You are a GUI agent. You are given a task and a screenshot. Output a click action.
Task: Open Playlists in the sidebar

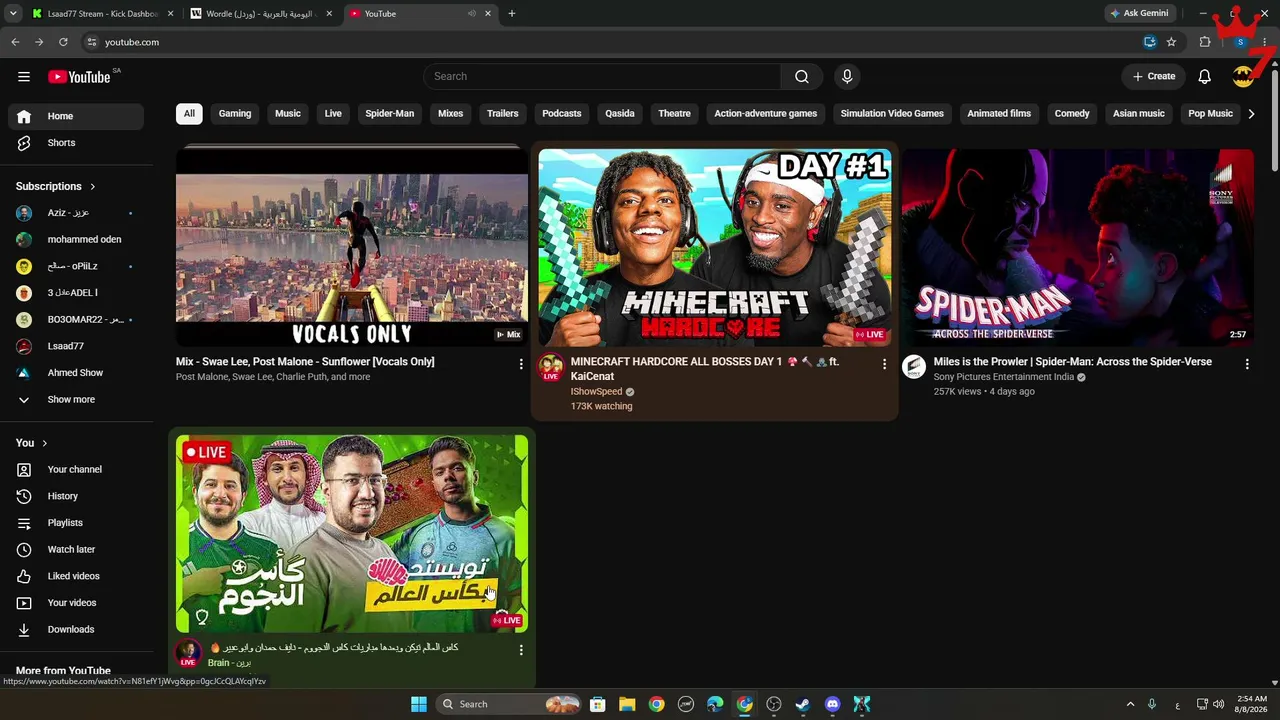click(x=76, y=523)
